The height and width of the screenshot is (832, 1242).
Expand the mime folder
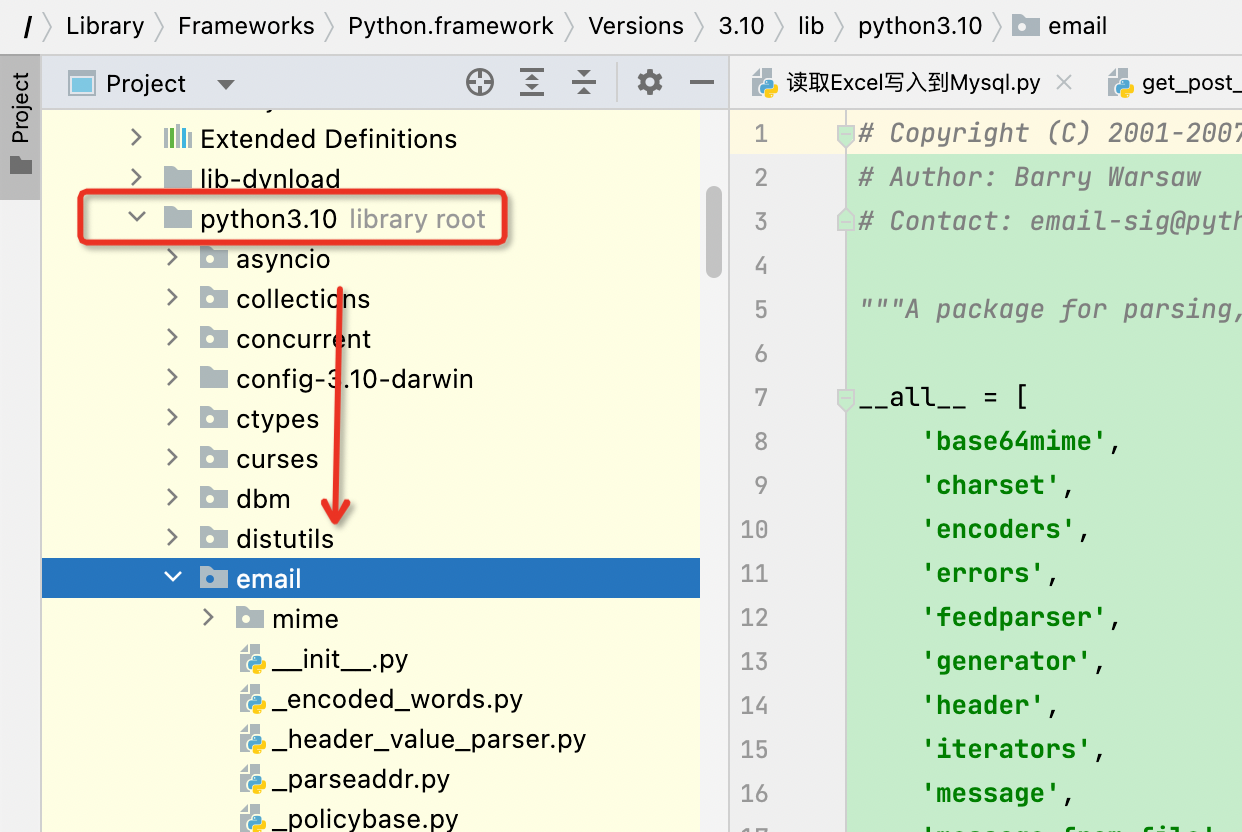[x=208, y=618]
